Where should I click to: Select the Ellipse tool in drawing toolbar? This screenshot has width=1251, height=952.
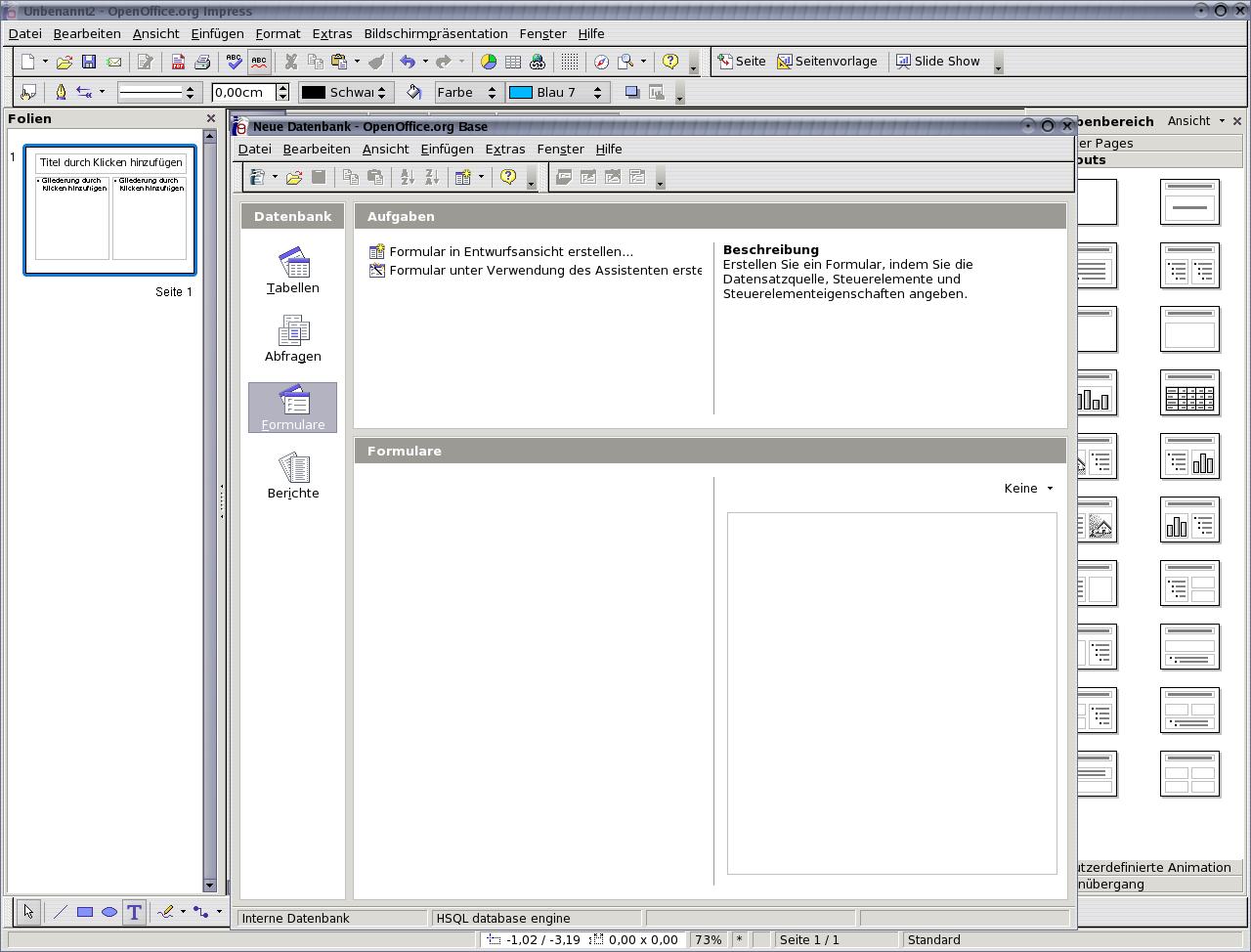[109, 912]
